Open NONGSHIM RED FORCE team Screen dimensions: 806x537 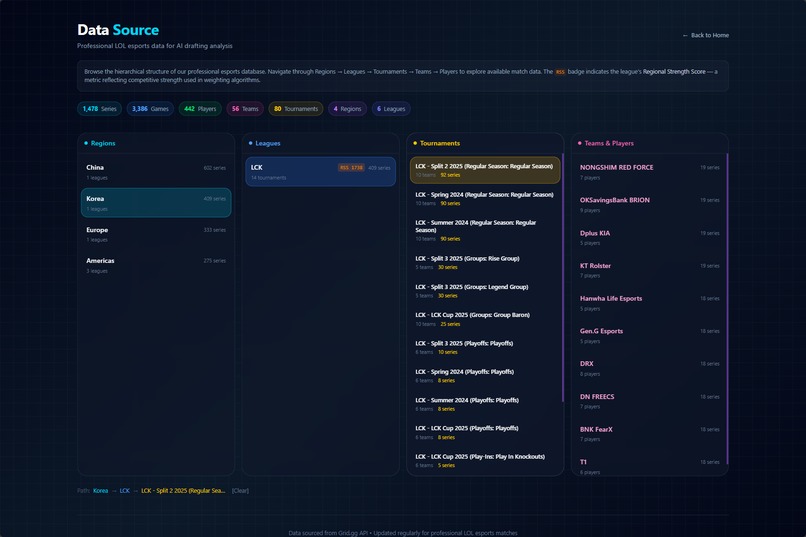649,172
